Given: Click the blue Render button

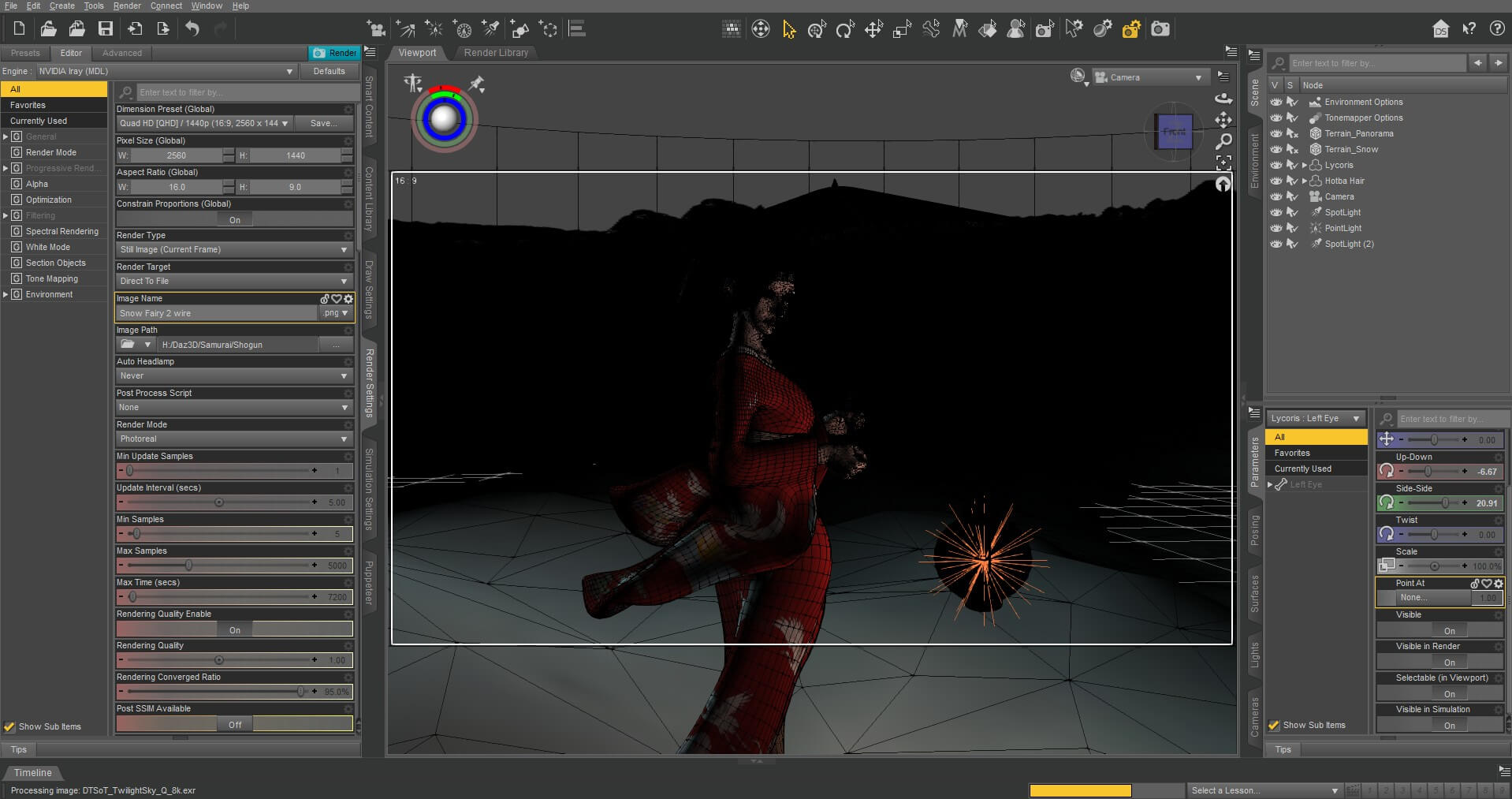Looking at the screenshot, I should pos(335,53).
